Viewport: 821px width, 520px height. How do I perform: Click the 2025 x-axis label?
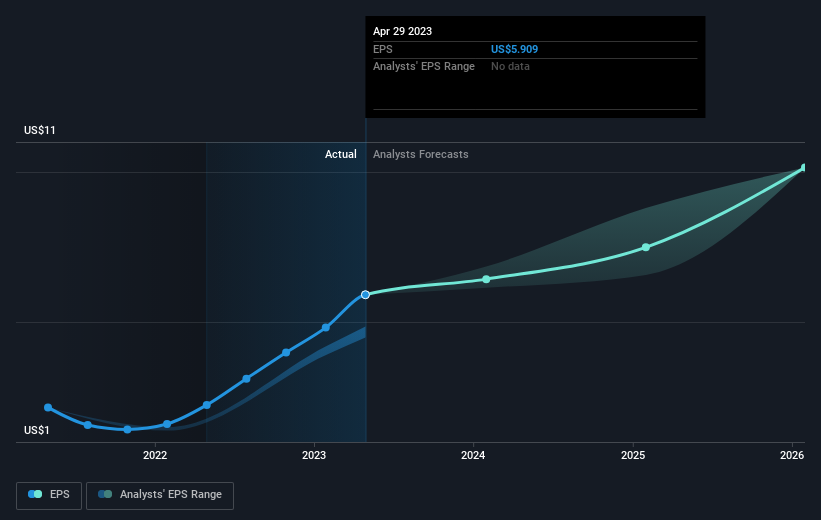(x=633, y=455)
